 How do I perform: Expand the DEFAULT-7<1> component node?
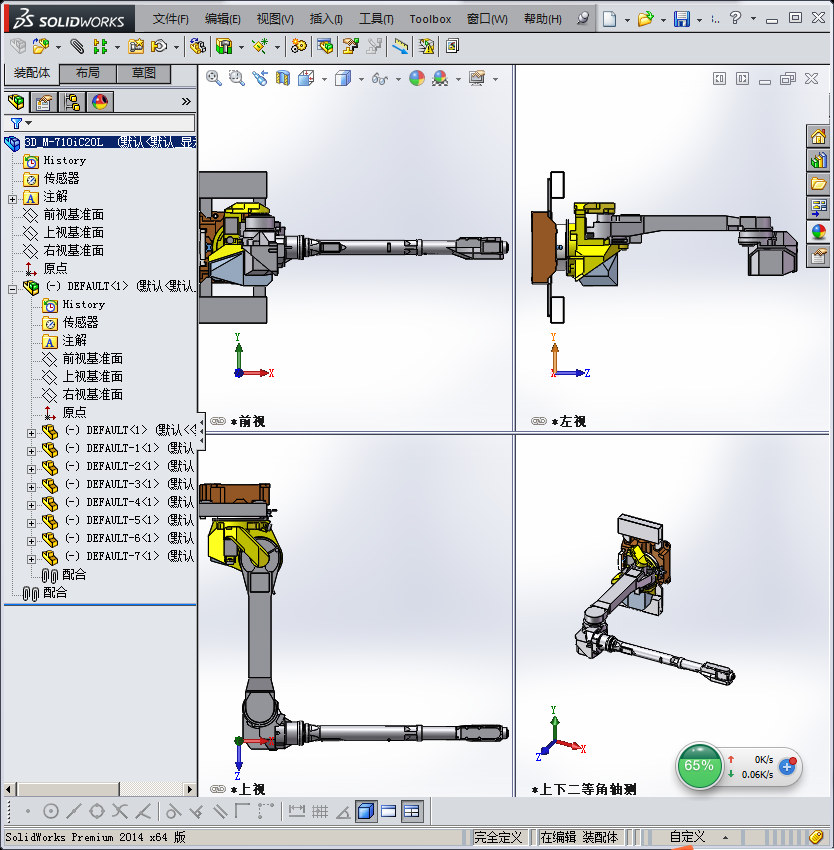pos(31,559)
